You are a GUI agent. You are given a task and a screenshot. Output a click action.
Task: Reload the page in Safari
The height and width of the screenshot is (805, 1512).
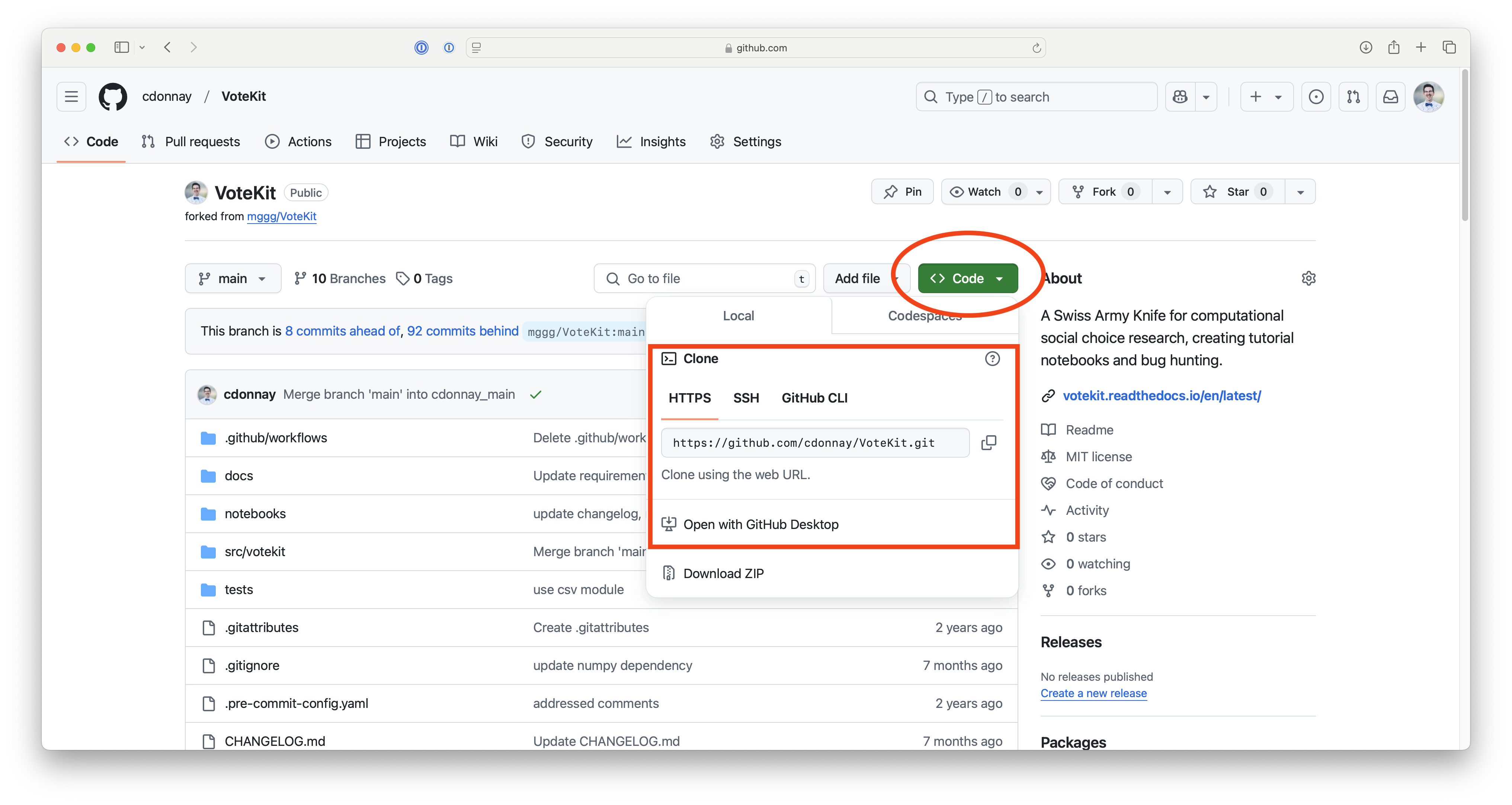(x=1037, y=48)
